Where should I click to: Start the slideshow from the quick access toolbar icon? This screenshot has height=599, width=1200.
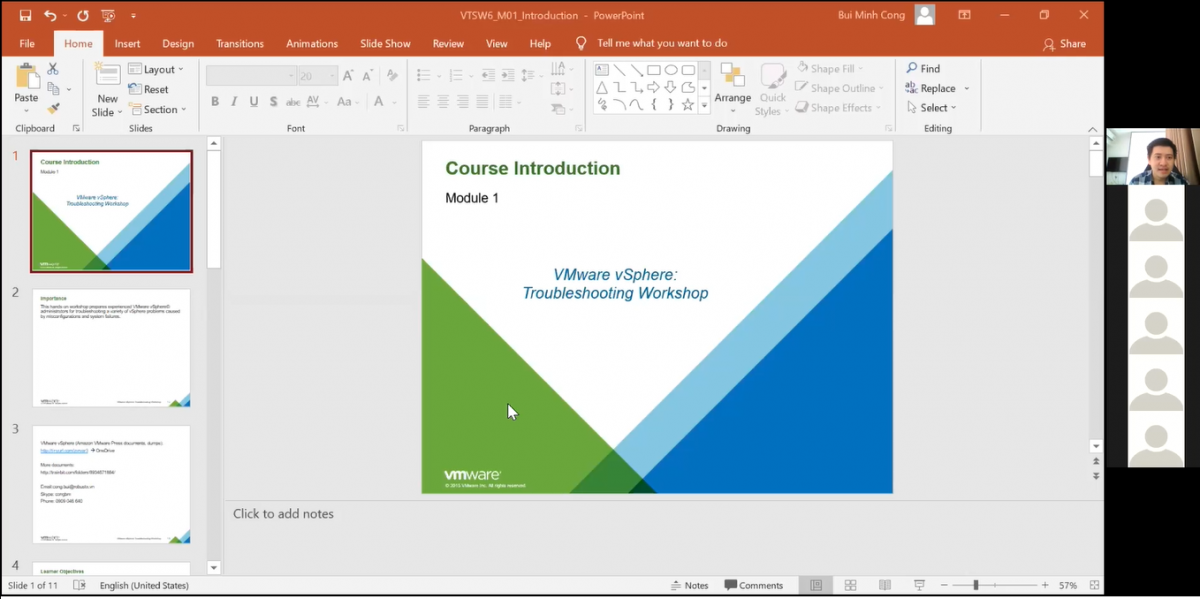pyautogui.click(x=108, y=15)
